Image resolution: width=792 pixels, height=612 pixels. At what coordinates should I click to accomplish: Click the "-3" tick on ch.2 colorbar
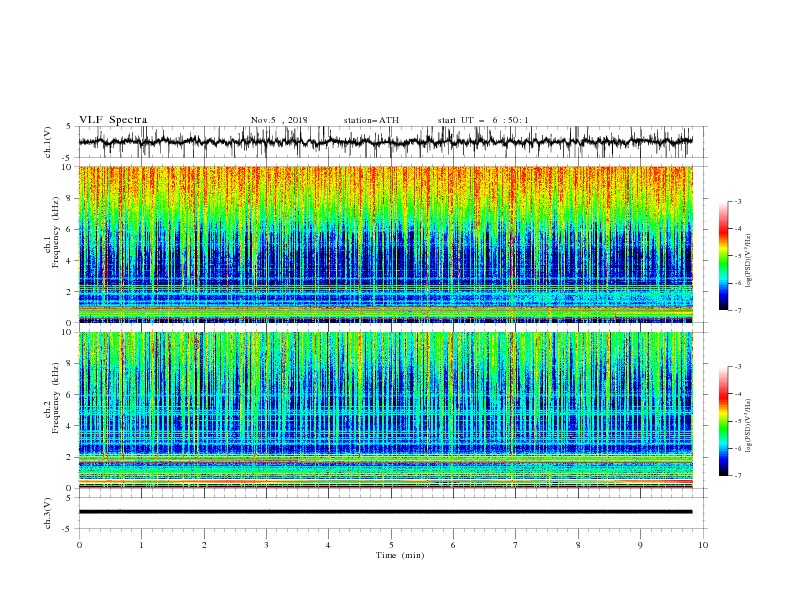click(737, 367)
